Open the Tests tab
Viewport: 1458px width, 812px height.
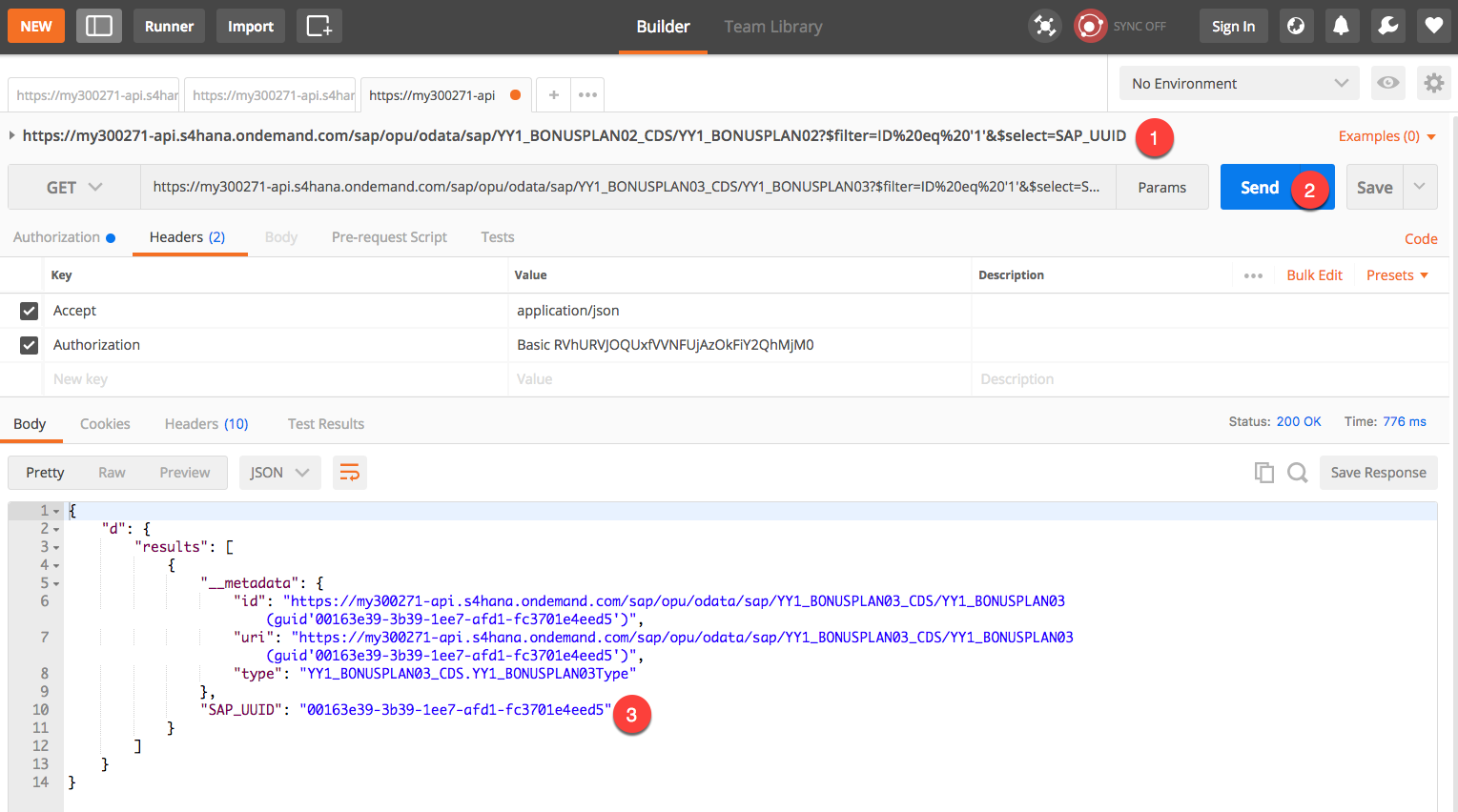(497, 237)
